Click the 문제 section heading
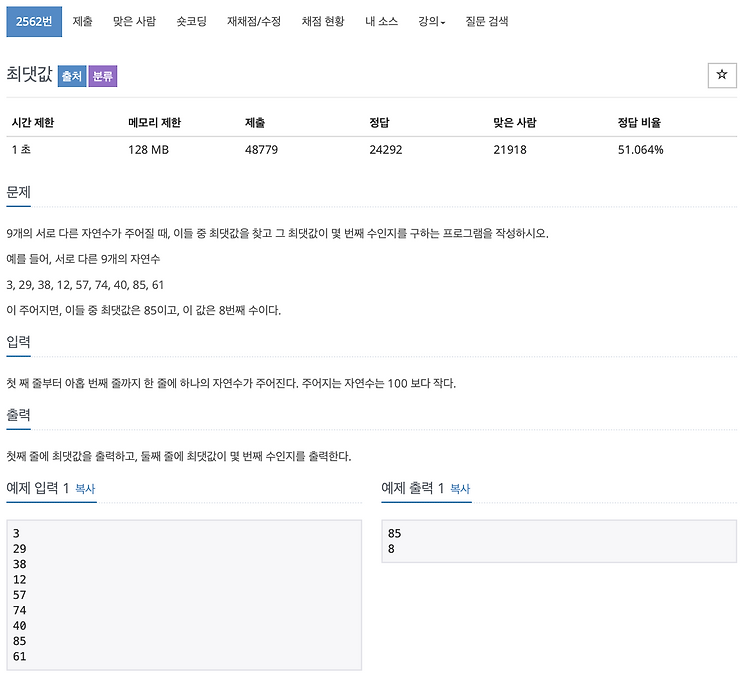The width and height of the screenshot is (750, 679). pyautogui.click(x=19, y=192)
